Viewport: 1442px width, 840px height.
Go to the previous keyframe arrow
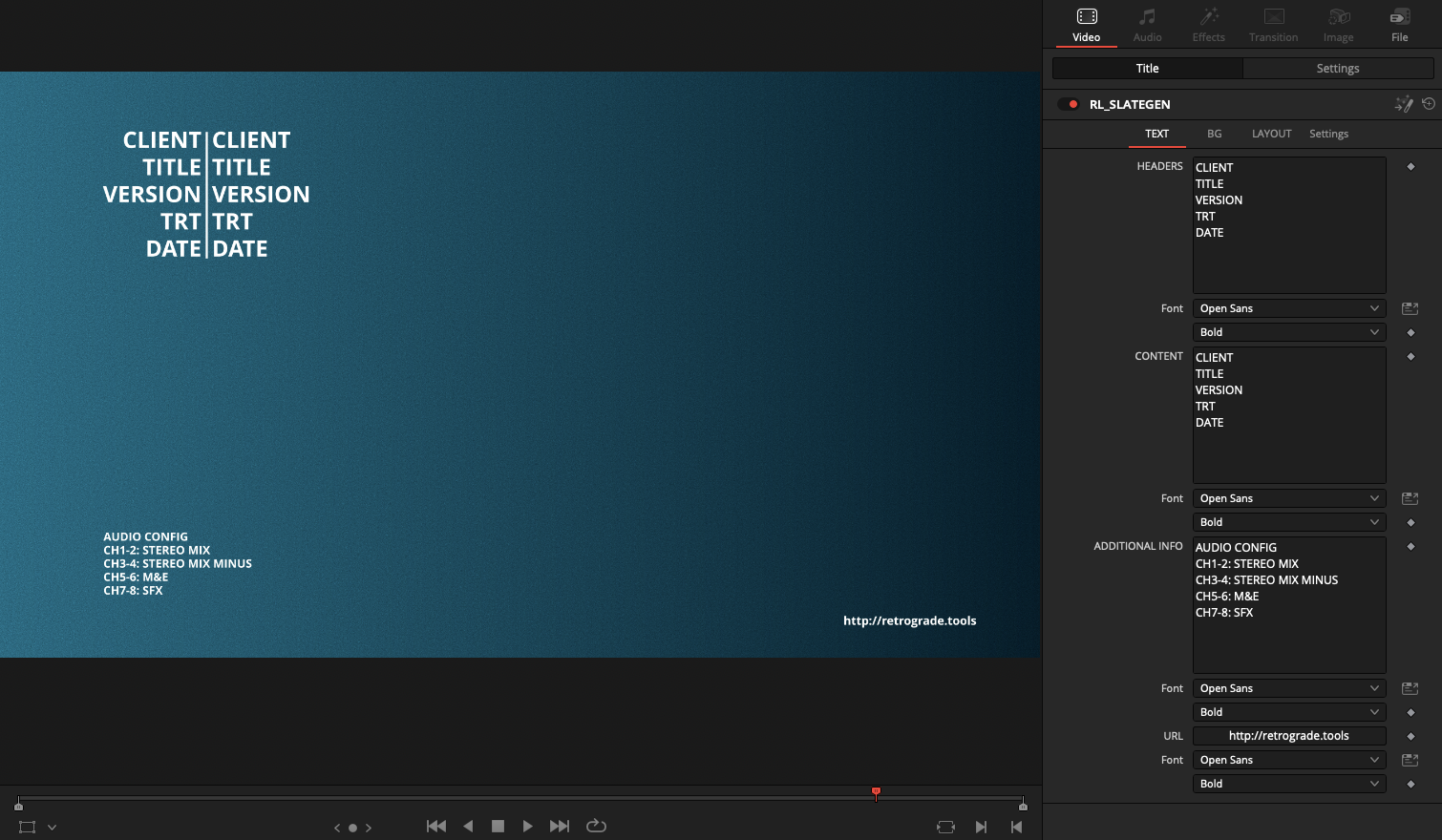(x=337, y=828)
